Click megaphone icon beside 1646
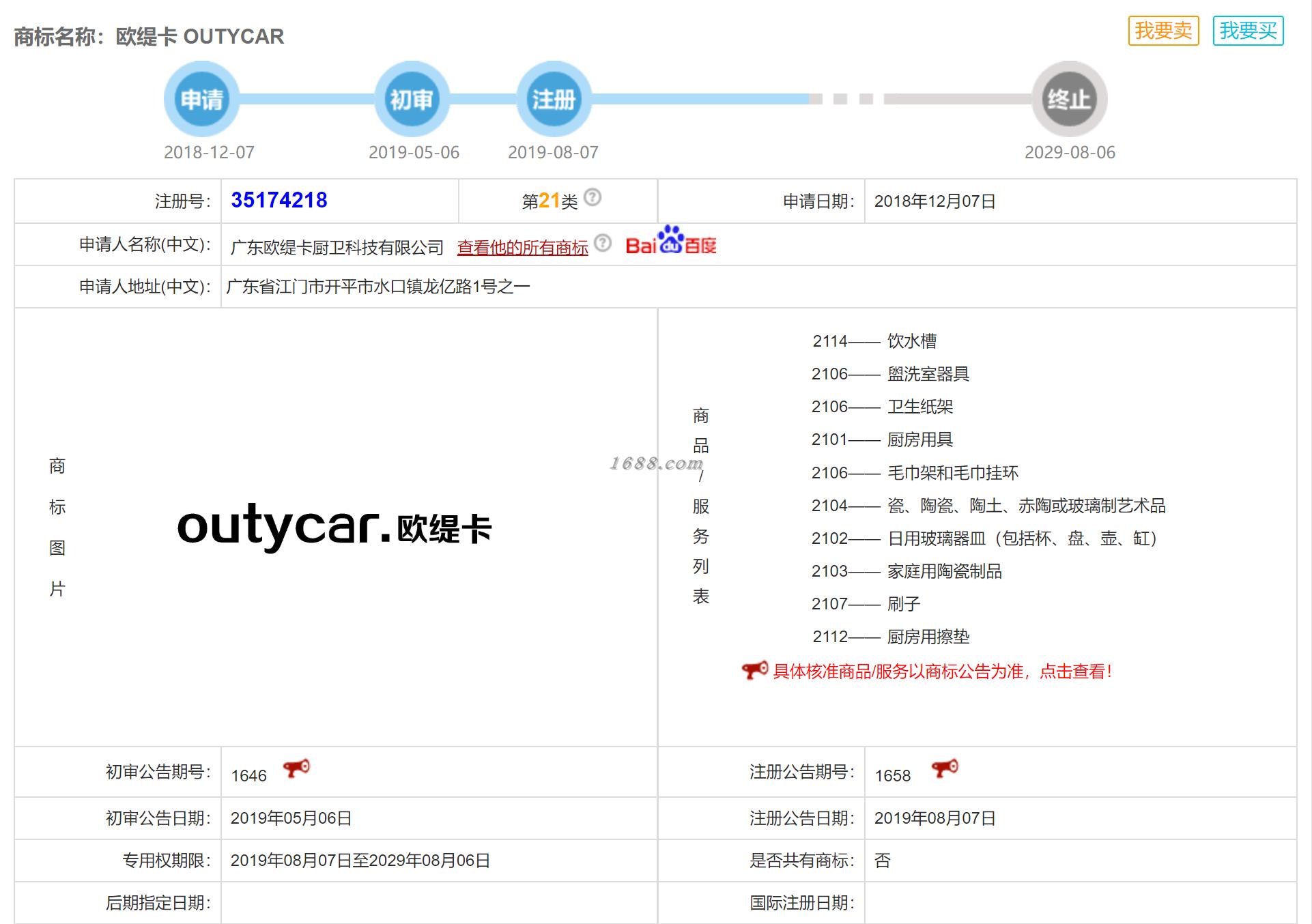The height and width of the screenshot is (924, 1312). (296, 768)
